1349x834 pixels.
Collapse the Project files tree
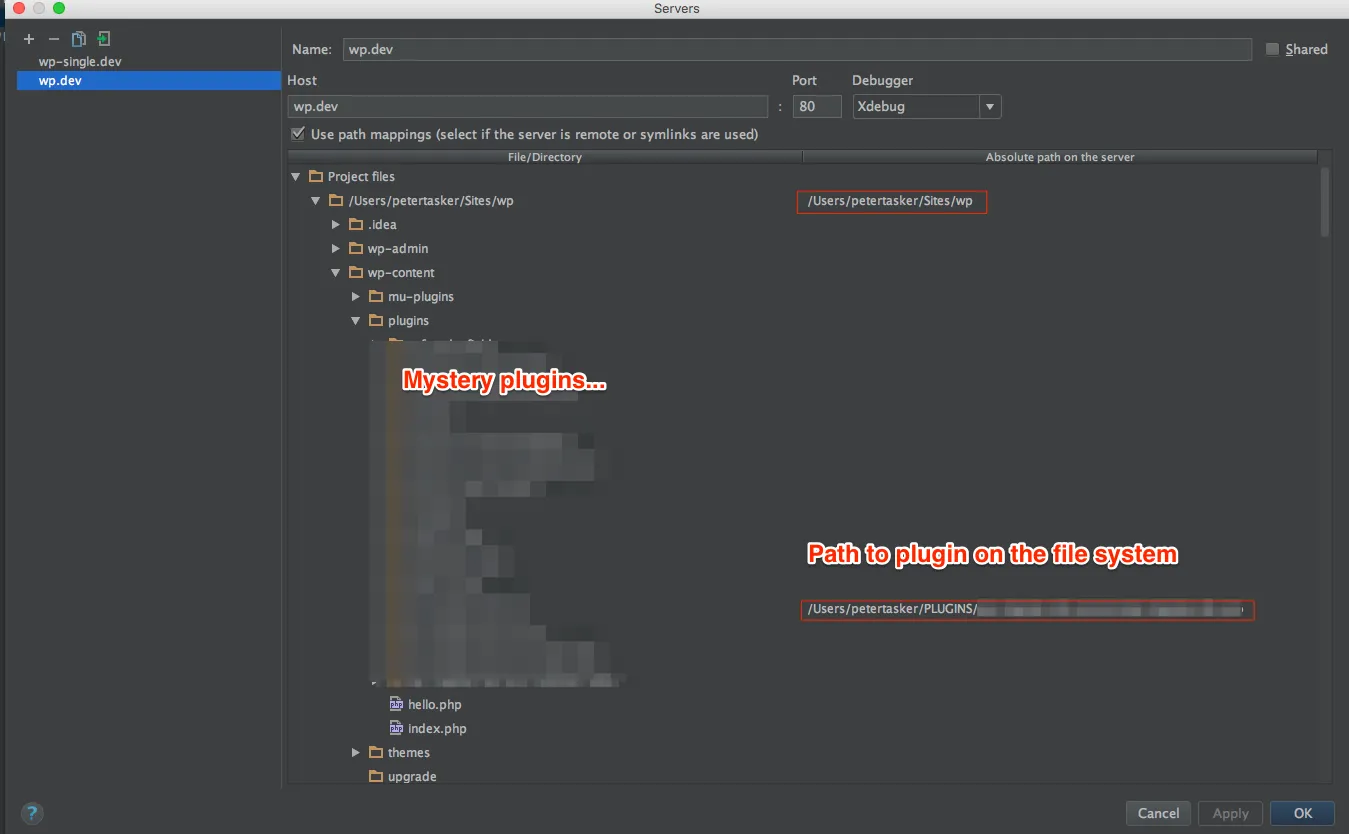[x=296, y=176]
